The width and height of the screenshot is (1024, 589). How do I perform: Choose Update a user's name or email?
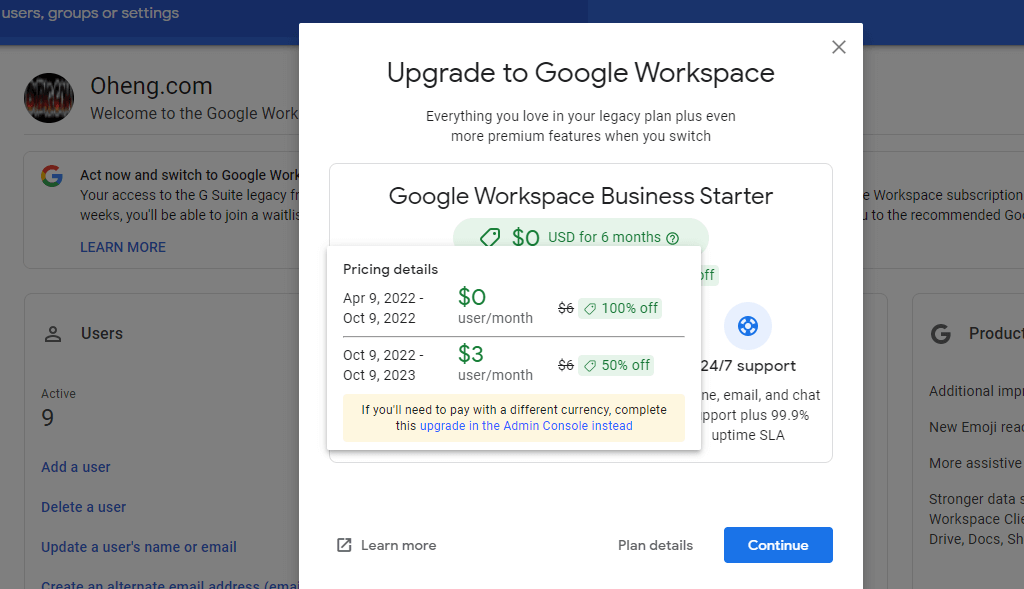pos(139,547)
